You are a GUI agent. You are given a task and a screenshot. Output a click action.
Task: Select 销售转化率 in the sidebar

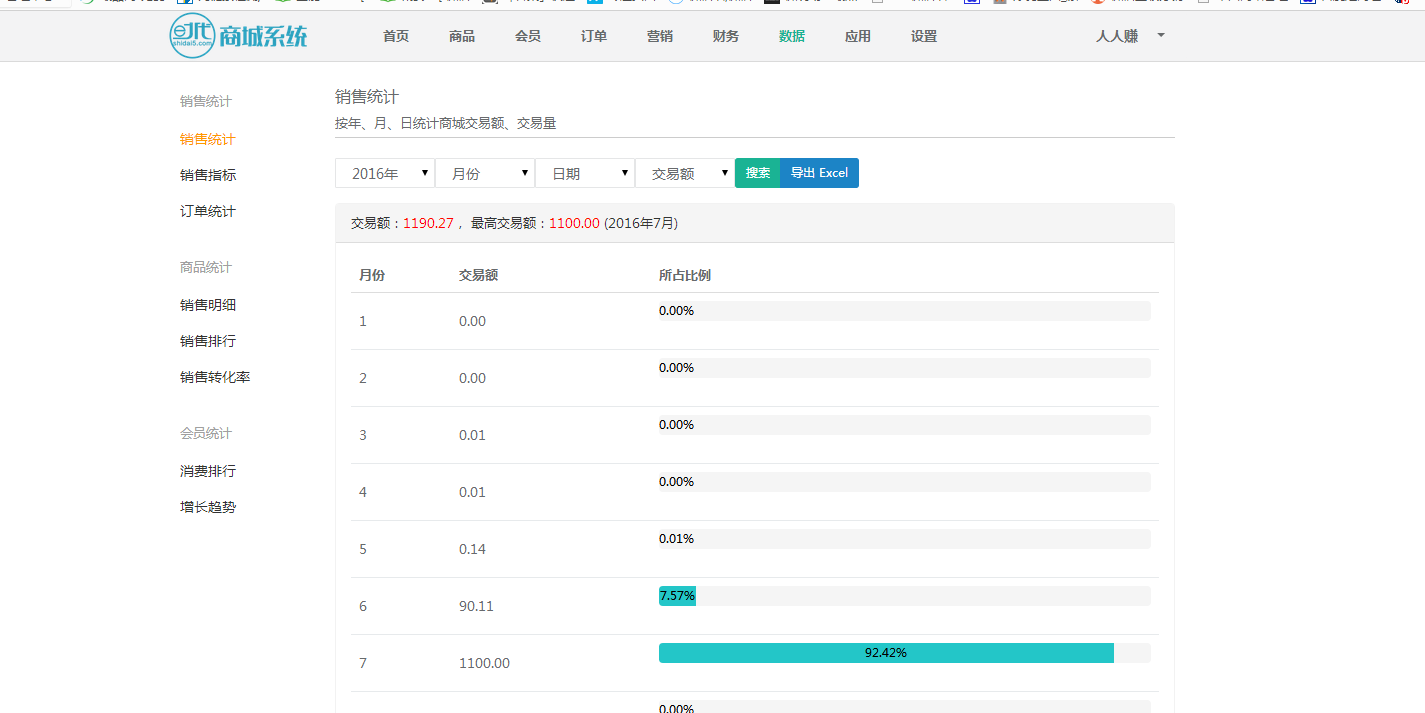pyautogui.click(x=215, y=377)
